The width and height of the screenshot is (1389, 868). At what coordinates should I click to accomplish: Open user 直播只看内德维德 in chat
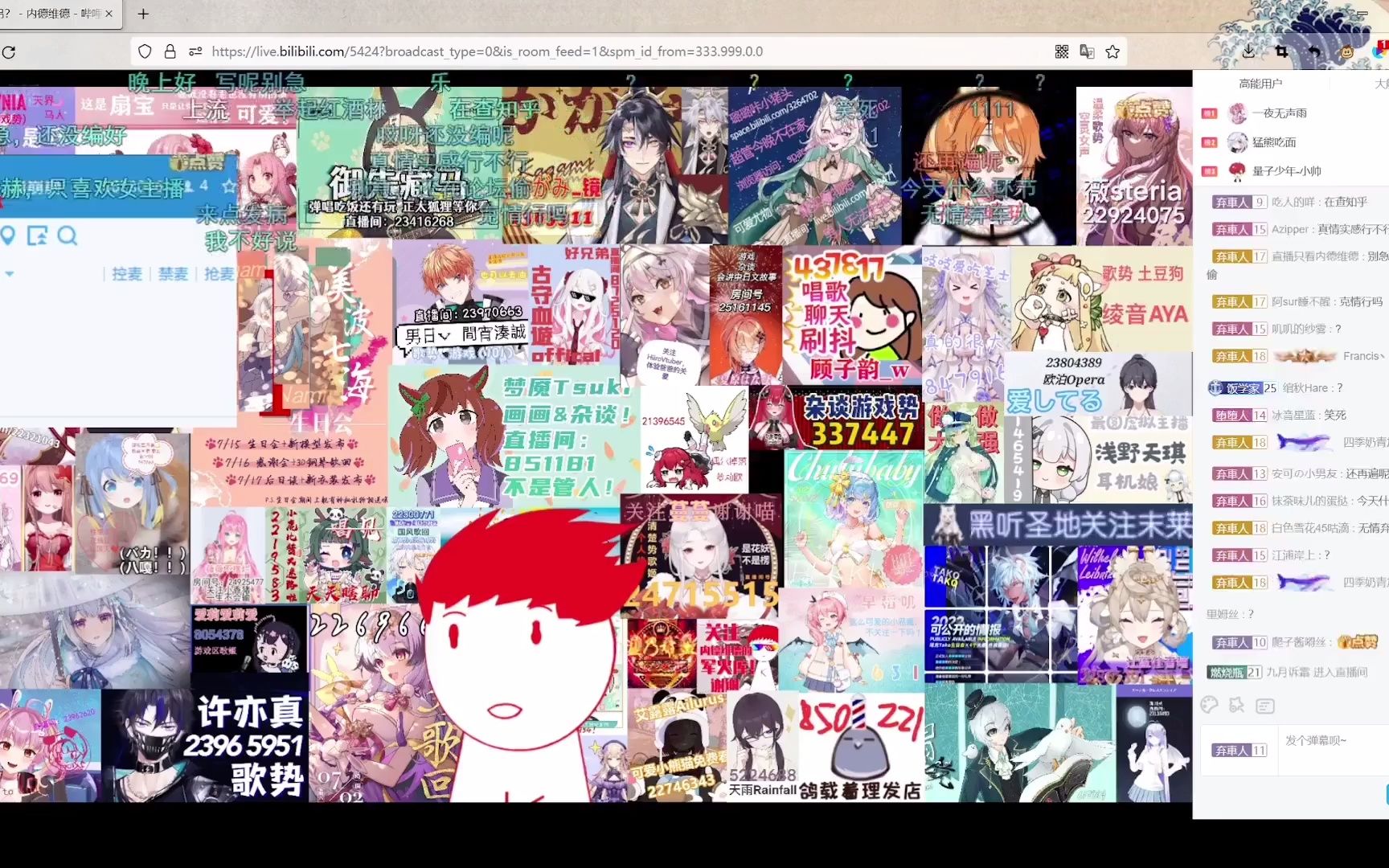1314,257
